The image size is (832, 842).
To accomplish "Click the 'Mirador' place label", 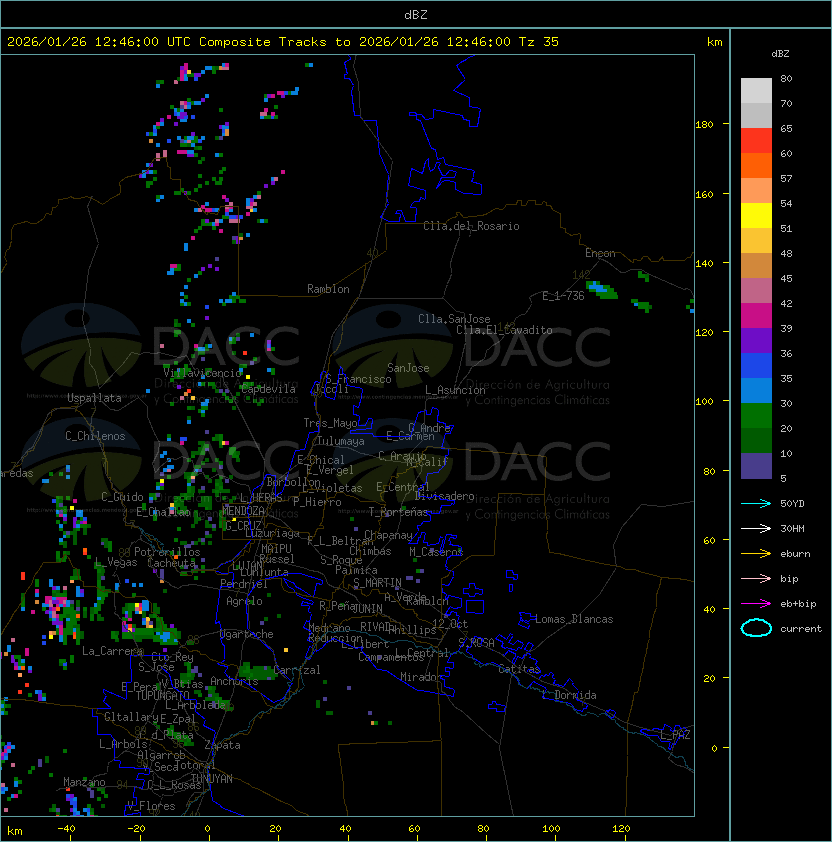I will 422,677.
